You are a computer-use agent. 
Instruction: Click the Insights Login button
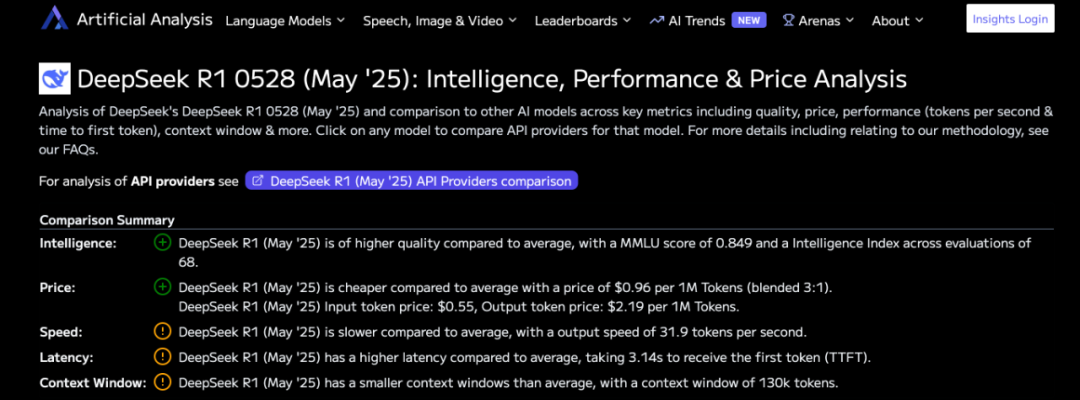1010,19
